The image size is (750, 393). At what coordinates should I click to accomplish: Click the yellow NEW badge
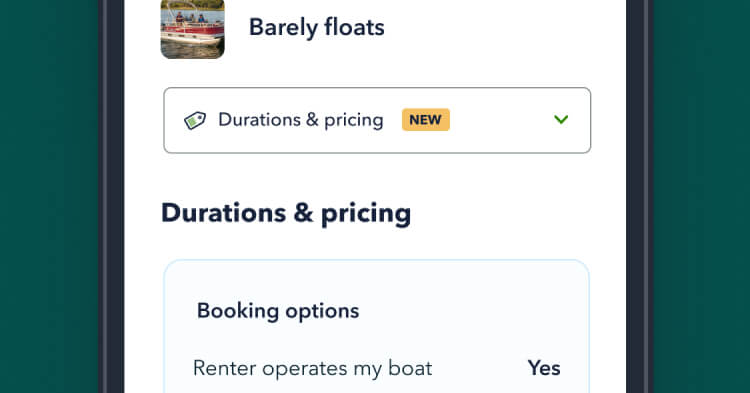pyautogui.click(x=426, y=120)
